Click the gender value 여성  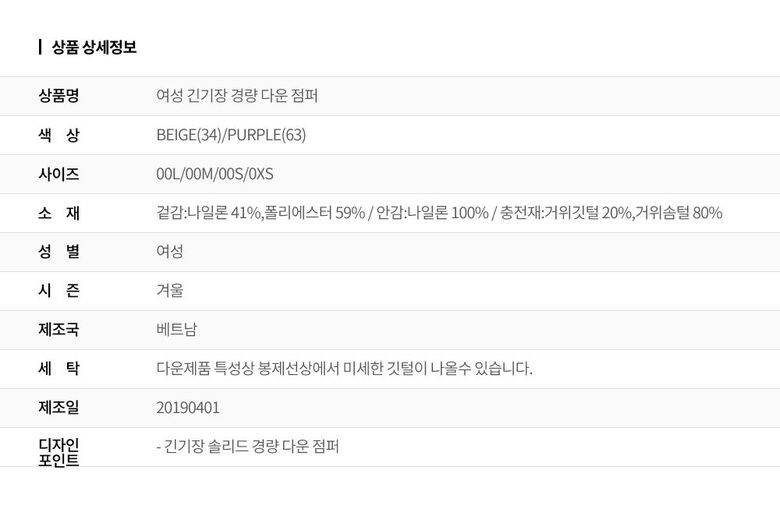click(x=170, y=252)
